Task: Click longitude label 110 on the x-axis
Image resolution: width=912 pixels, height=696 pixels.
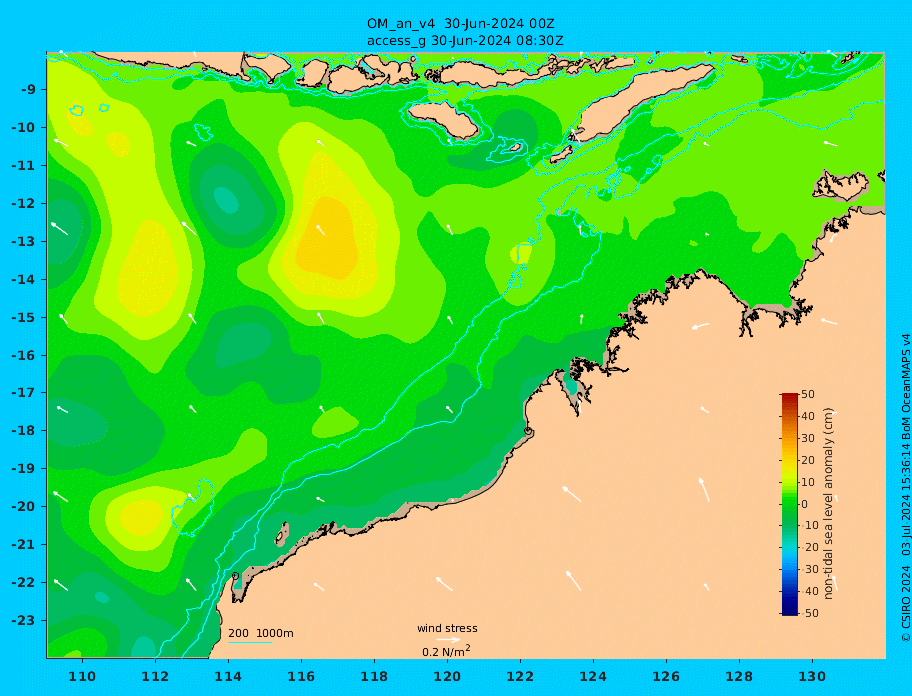Action: pyautogui.click(x=83, y=677)
